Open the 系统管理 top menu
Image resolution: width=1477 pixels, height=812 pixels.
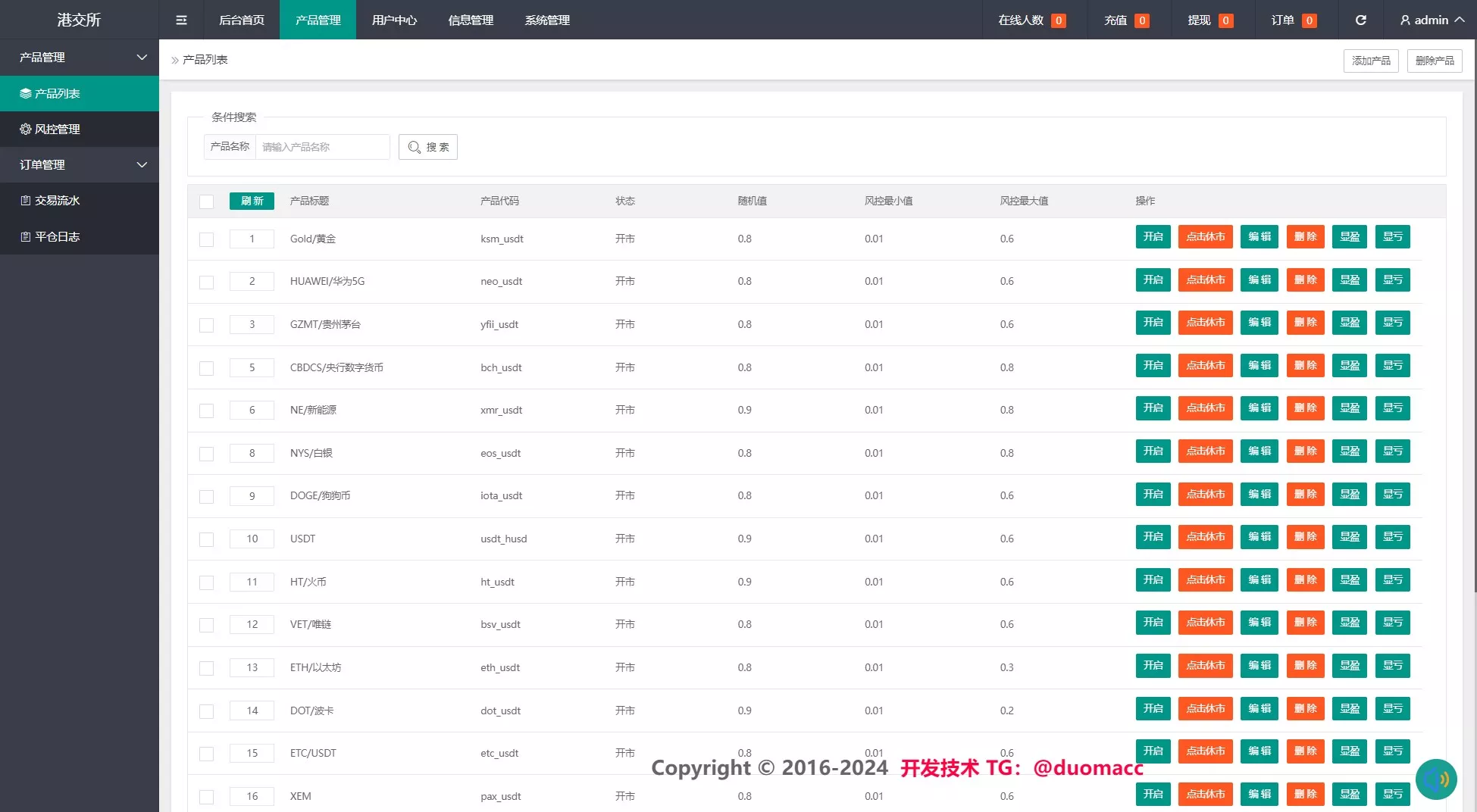[547, 20]
